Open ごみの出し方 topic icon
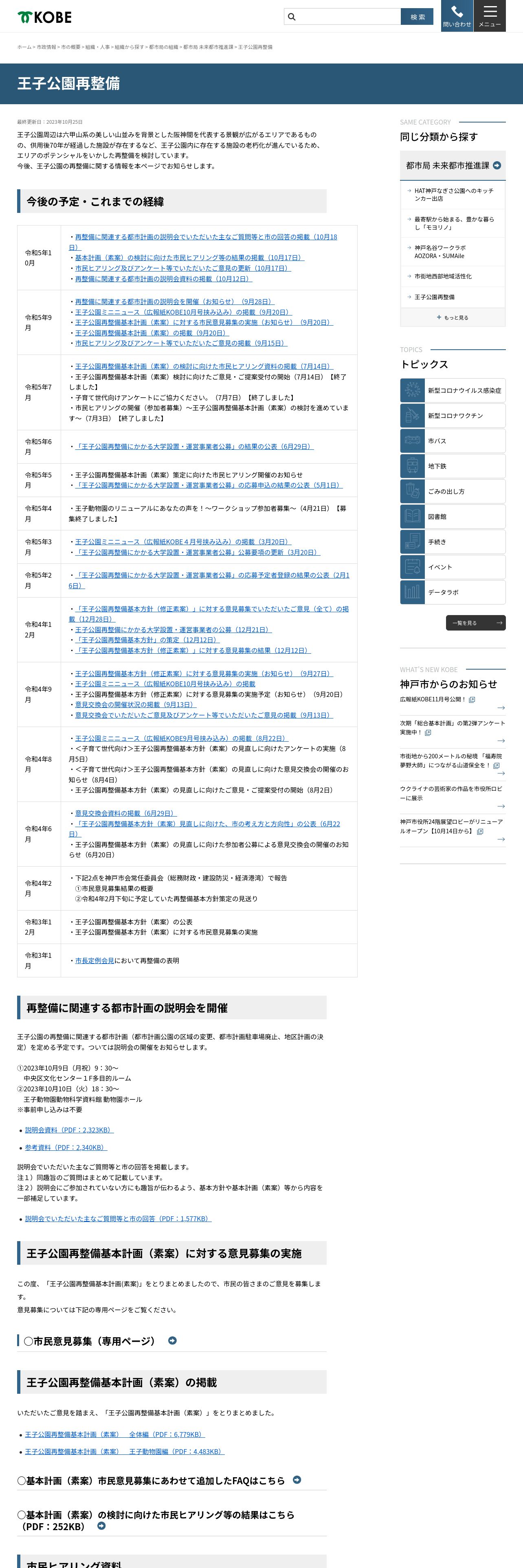 coord(412,491)
